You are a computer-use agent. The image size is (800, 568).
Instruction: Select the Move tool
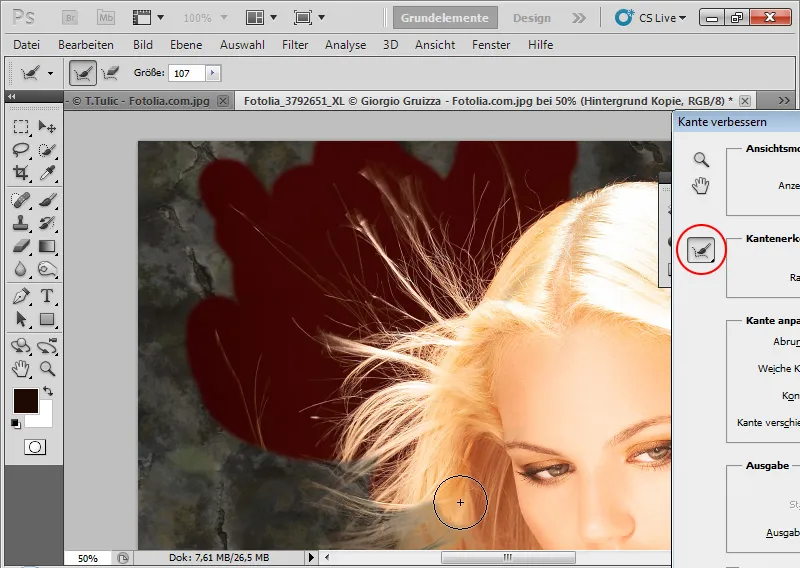47,126
